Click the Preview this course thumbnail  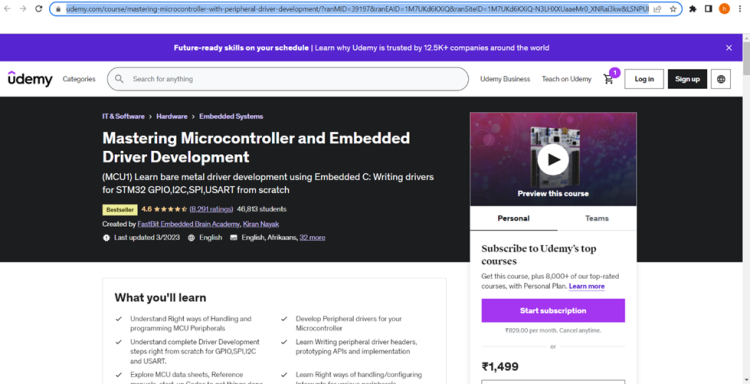[553, 159]
